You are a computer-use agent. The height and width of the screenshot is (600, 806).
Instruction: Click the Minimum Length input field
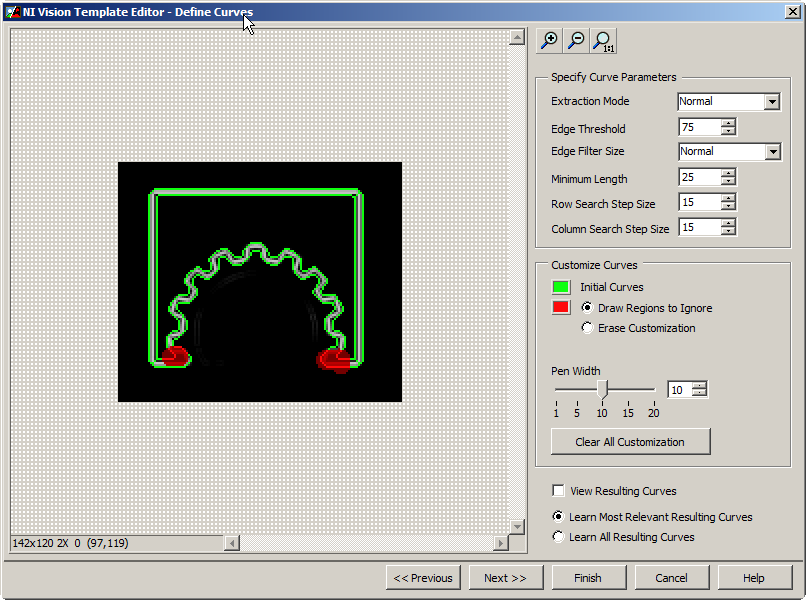[x=700, y=177]
